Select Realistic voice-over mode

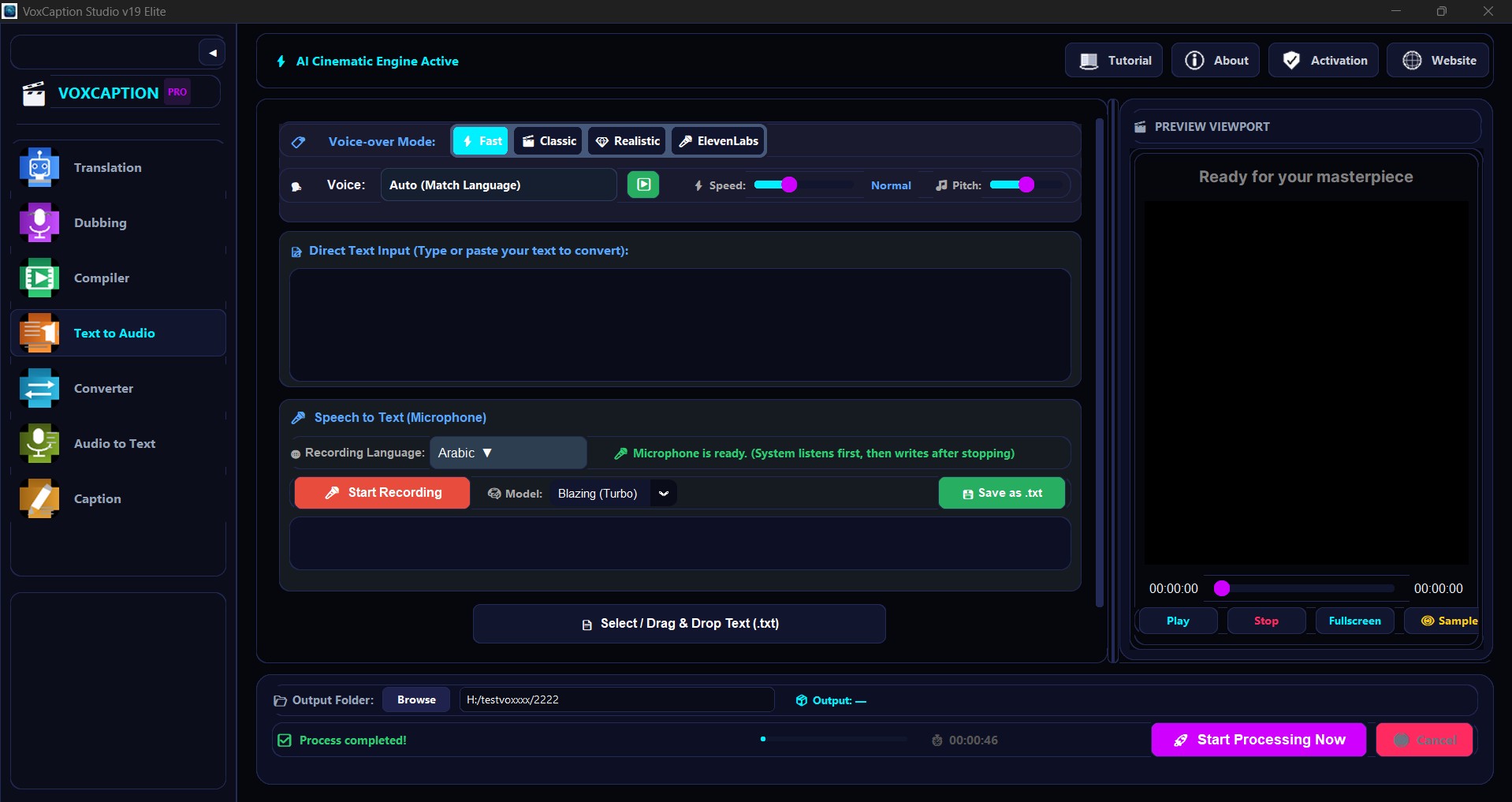pos(628,141)
